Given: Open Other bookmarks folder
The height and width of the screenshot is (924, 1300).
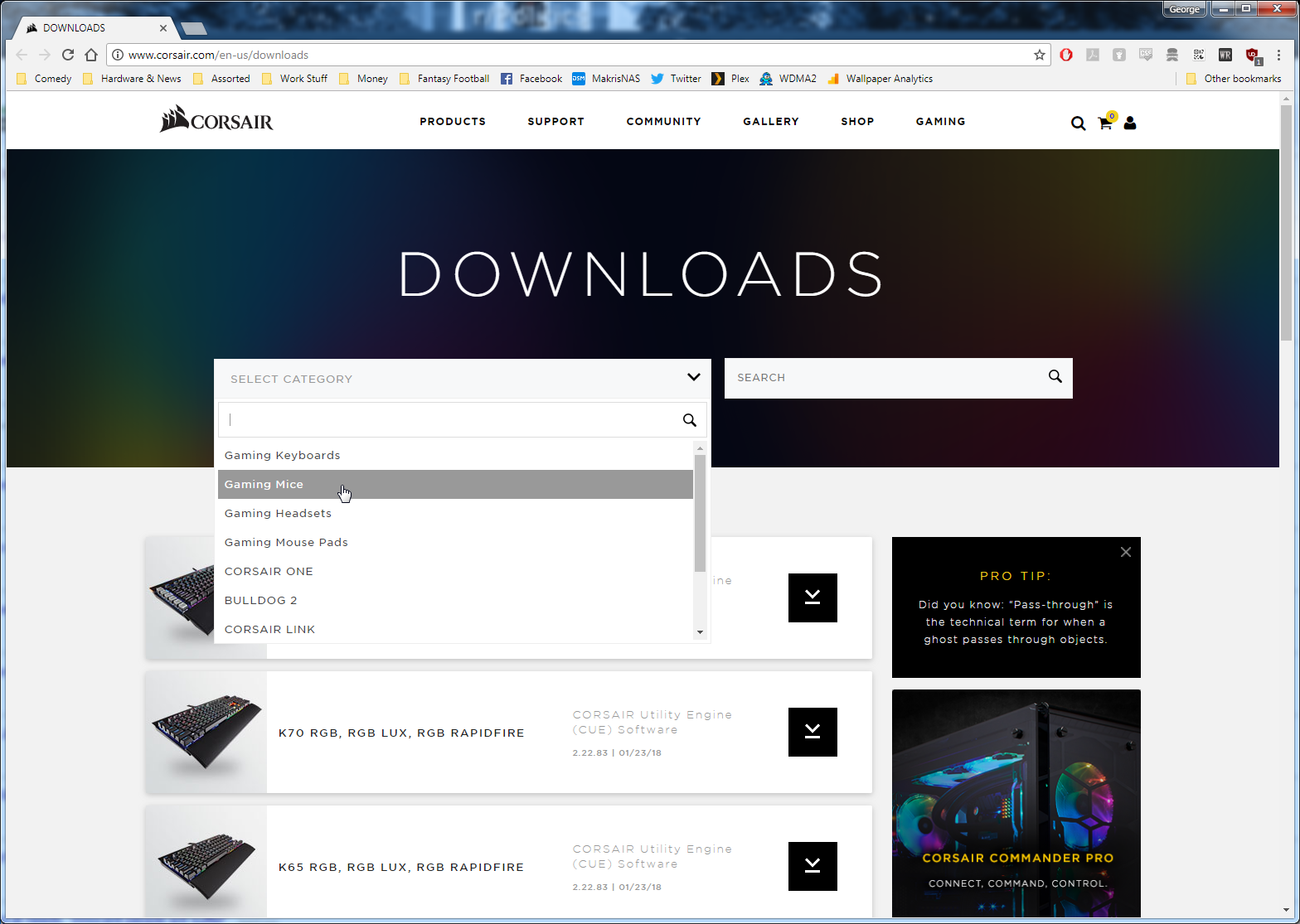Looking at the screenshot, I should 1234,79.
